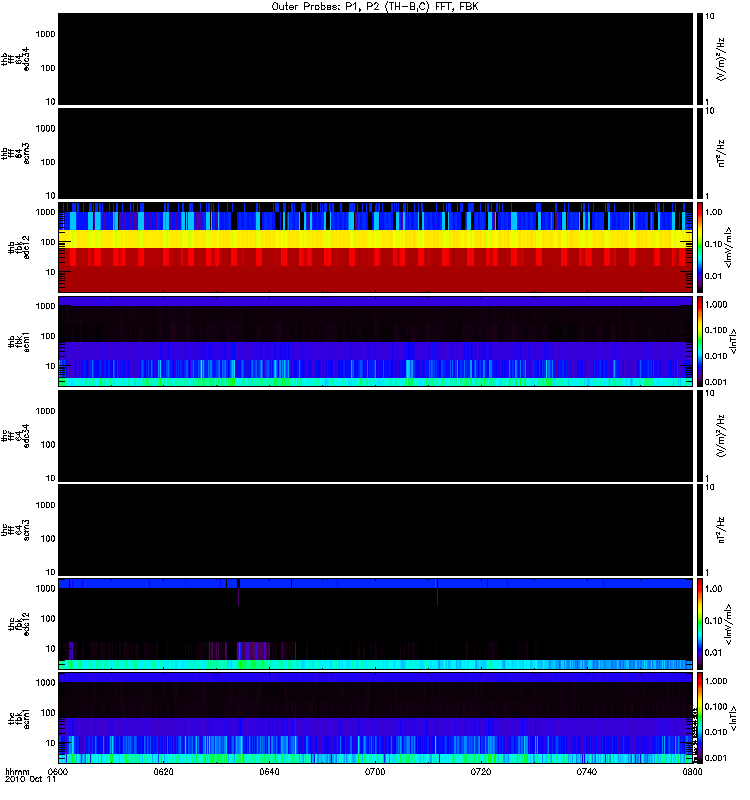Click the thb fff scm3 spectrogram panel

click(375, 153)
